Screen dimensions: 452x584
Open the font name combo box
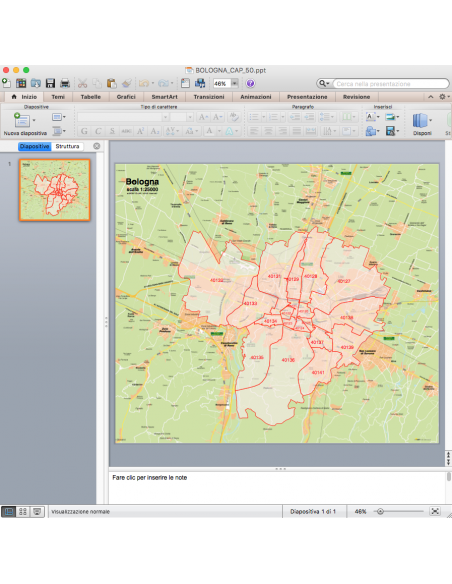pyautogui.click(x=123, y=117)
